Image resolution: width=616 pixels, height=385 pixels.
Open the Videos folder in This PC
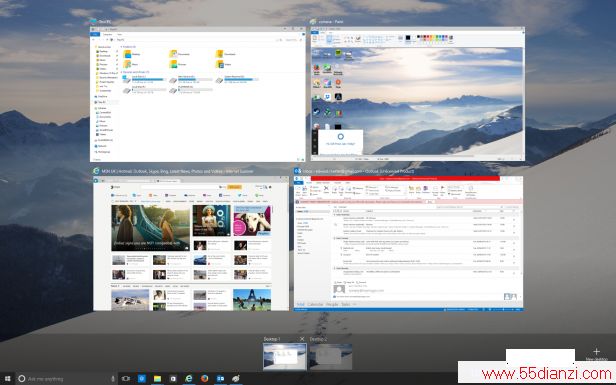pyautogui.click(x=223, y=64)
